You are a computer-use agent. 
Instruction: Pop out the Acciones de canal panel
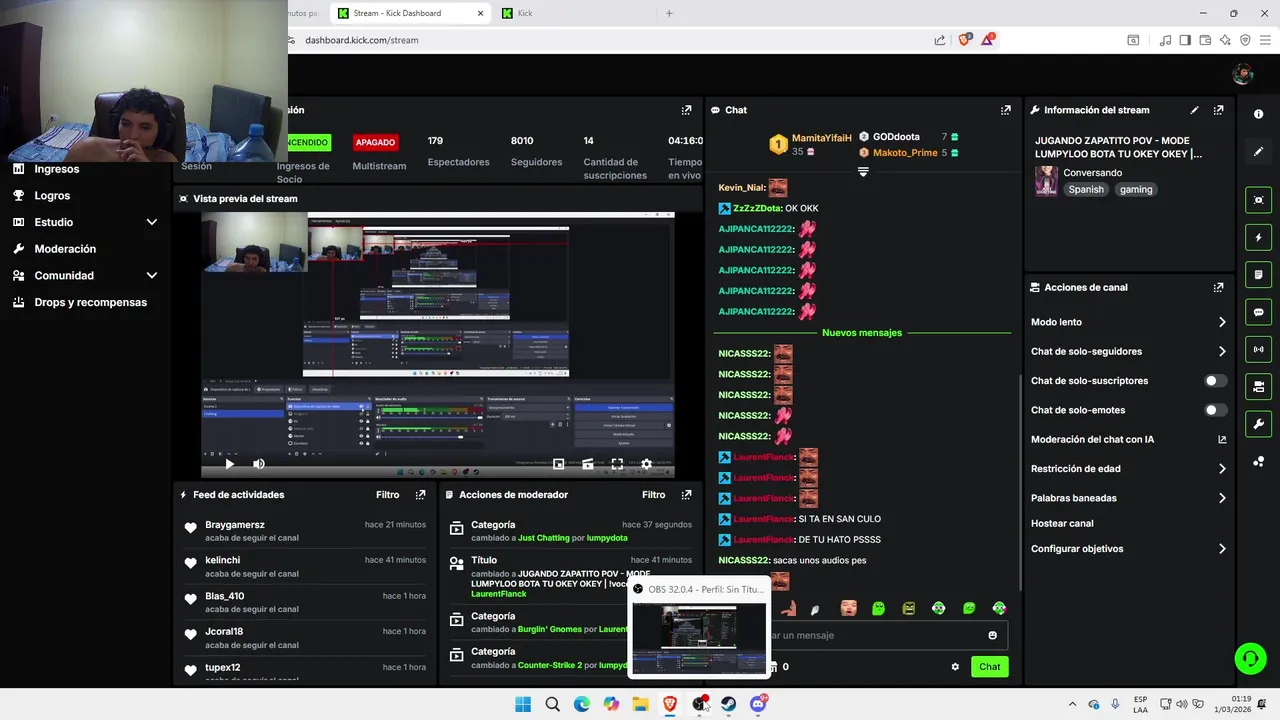(x=1218, y=287)
